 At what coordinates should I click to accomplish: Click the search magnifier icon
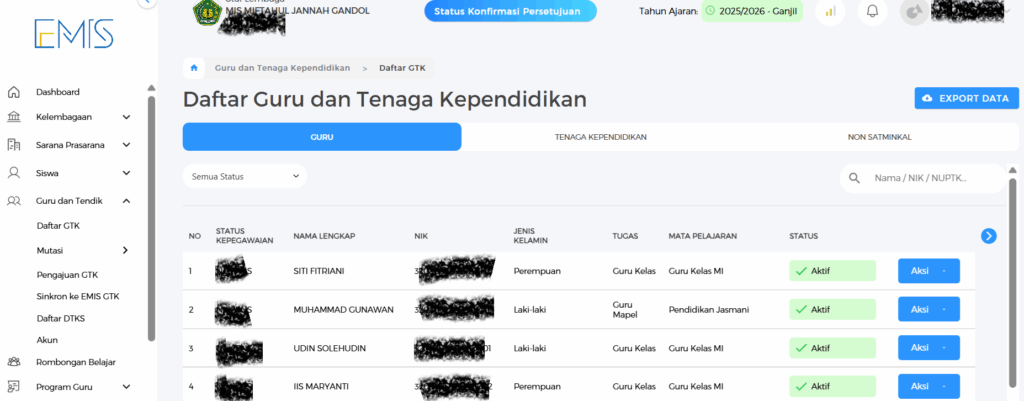[855, 178]
